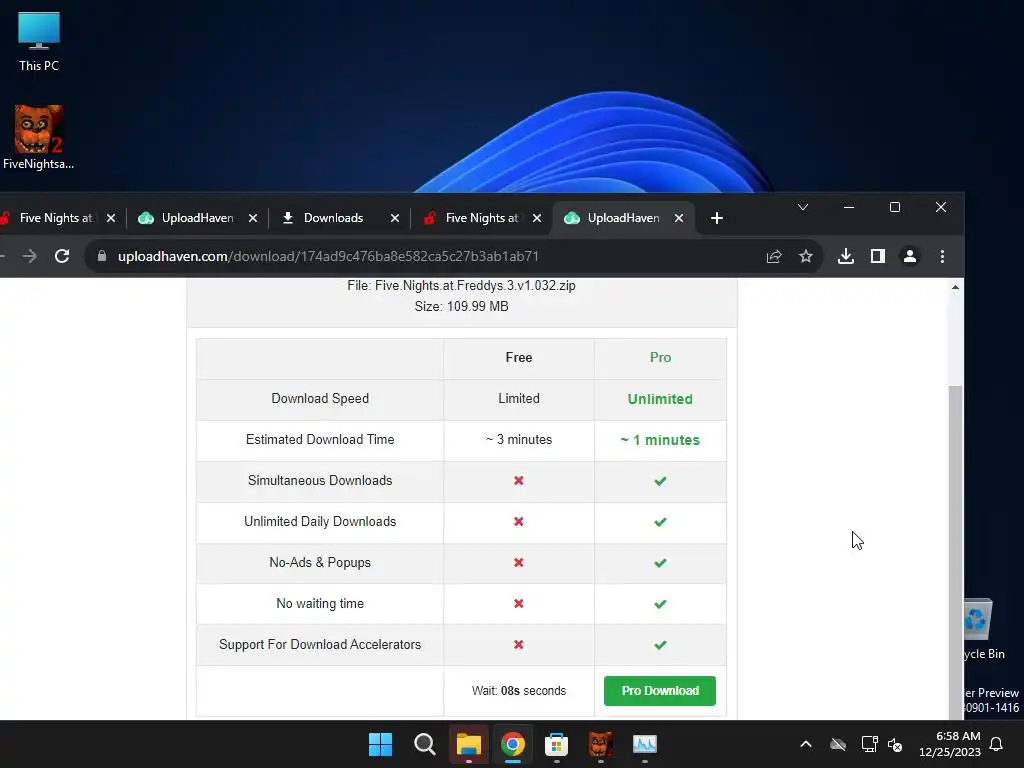Go forward in browser history
This screenshot has height=768, width=1024.
tap(29, 256)
